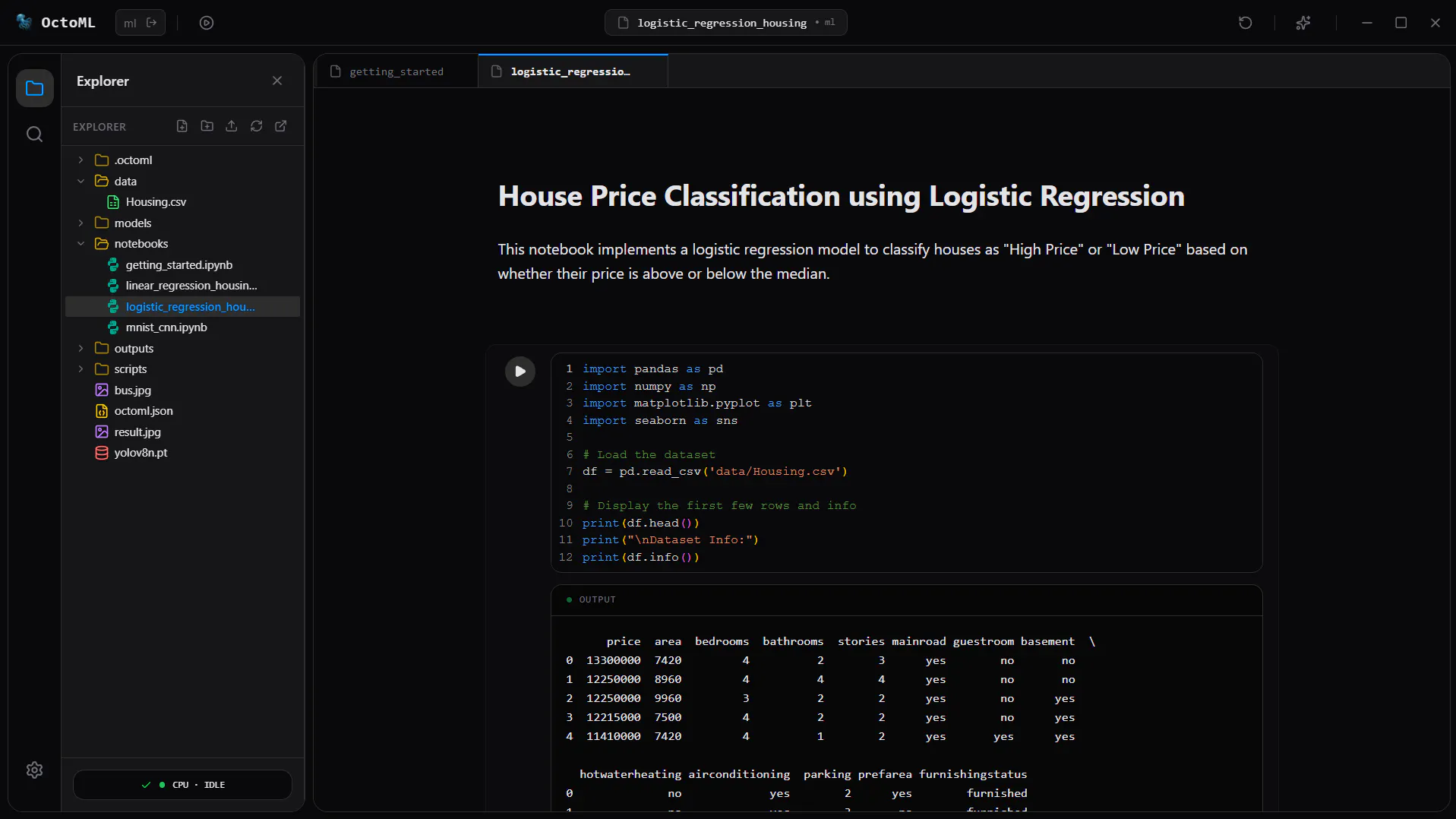This screenshot has width=1456, height=819.
Task: Click the price value 13300000 in output
Action: (x=613, y=660)
